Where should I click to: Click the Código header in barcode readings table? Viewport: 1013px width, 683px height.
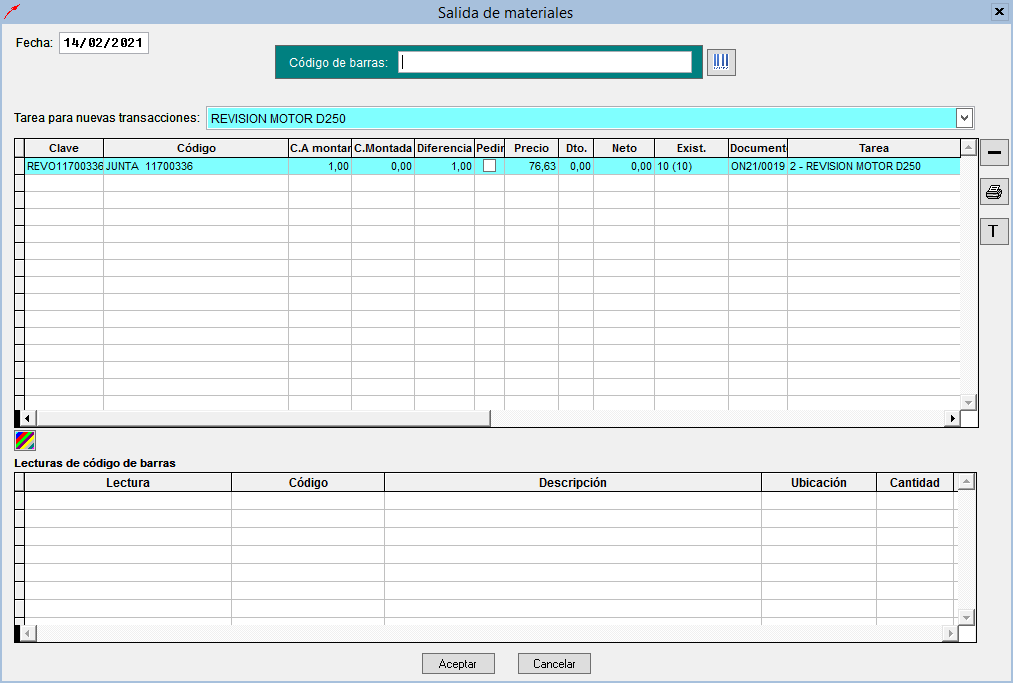point(308,483)
